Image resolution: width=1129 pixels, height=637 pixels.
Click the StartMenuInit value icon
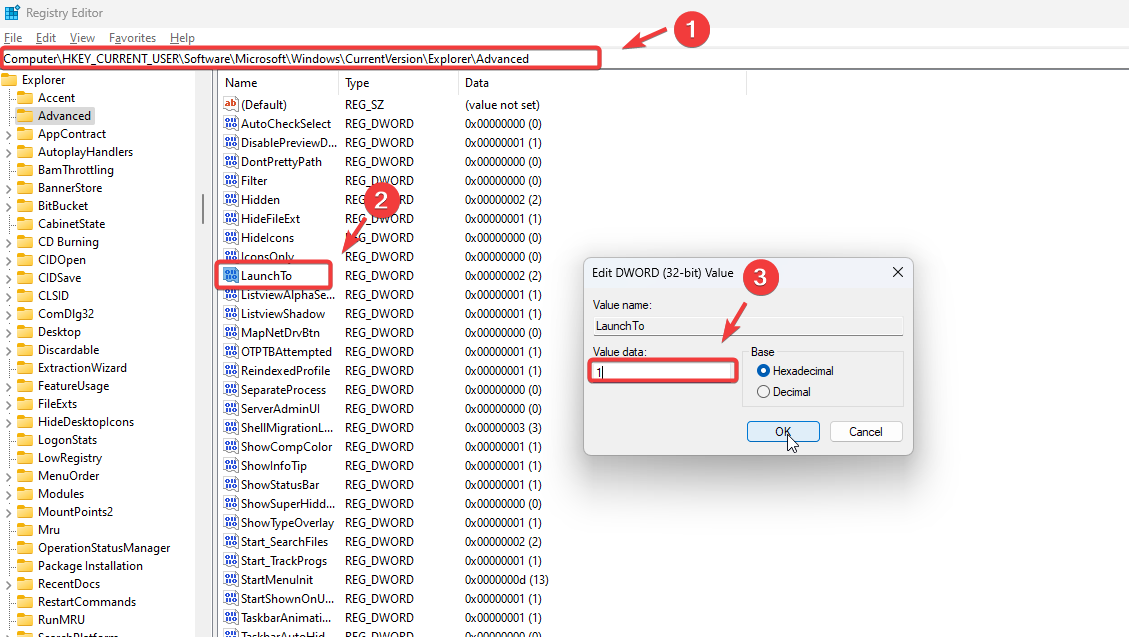point(230,579)
